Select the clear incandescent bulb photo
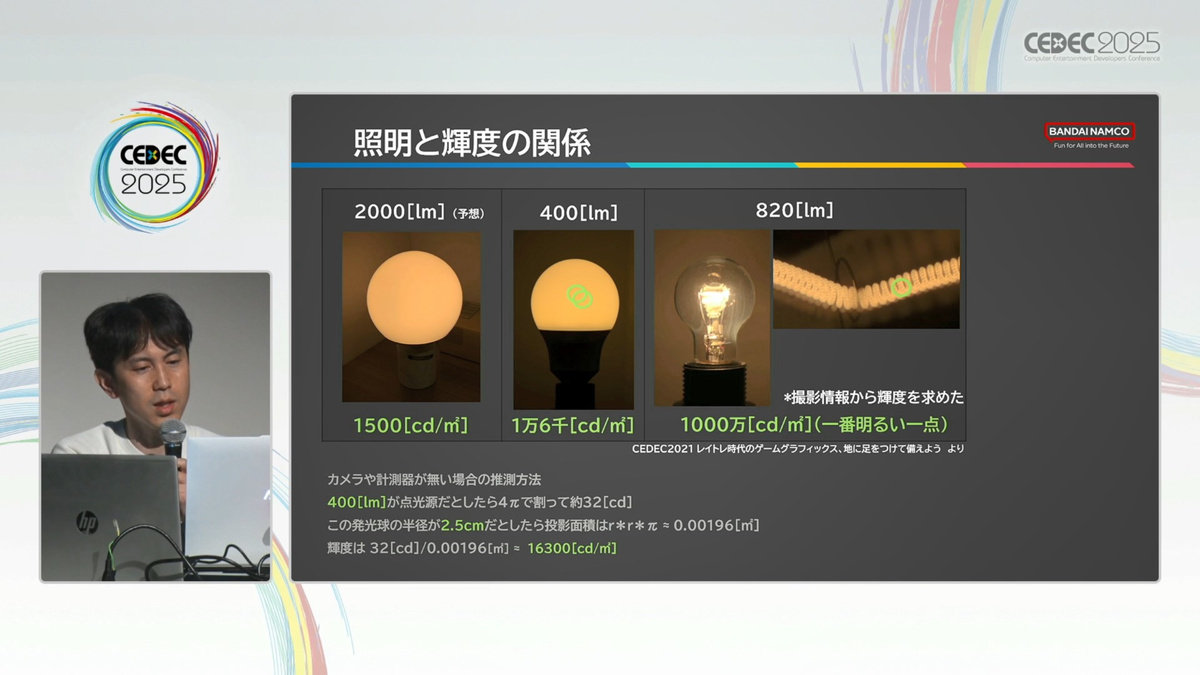 pos(712,317)
